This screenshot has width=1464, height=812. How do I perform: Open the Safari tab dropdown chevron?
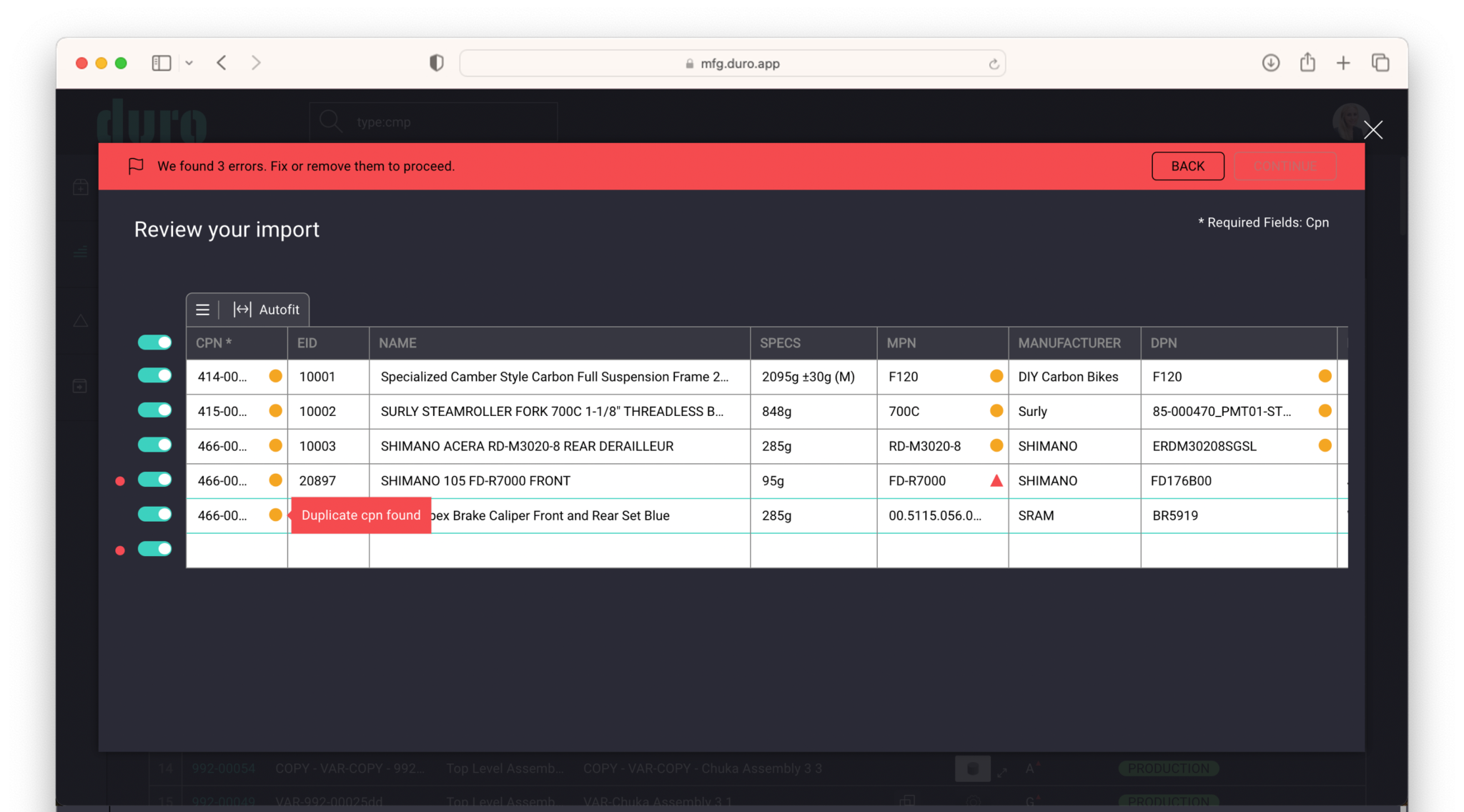coord(189,63)
